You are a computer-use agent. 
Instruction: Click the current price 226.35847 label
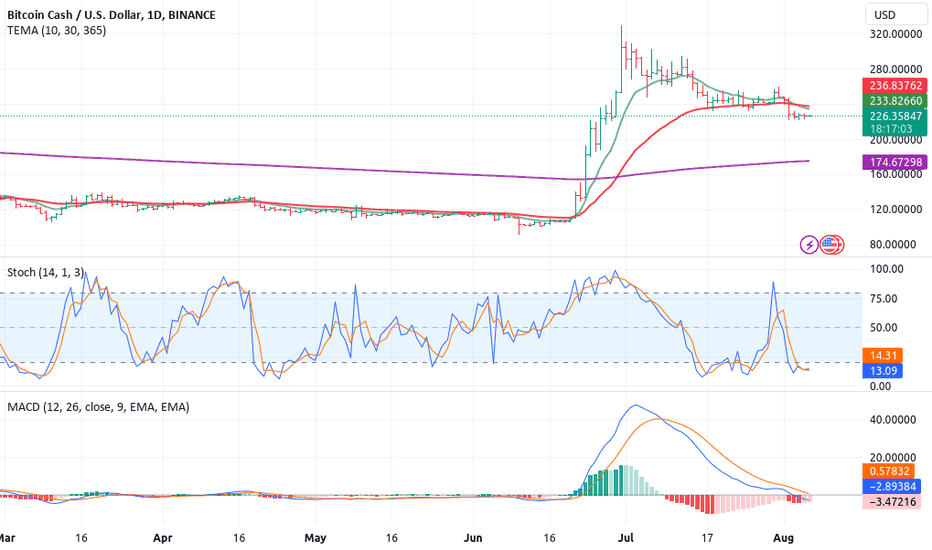coord(895,116)
